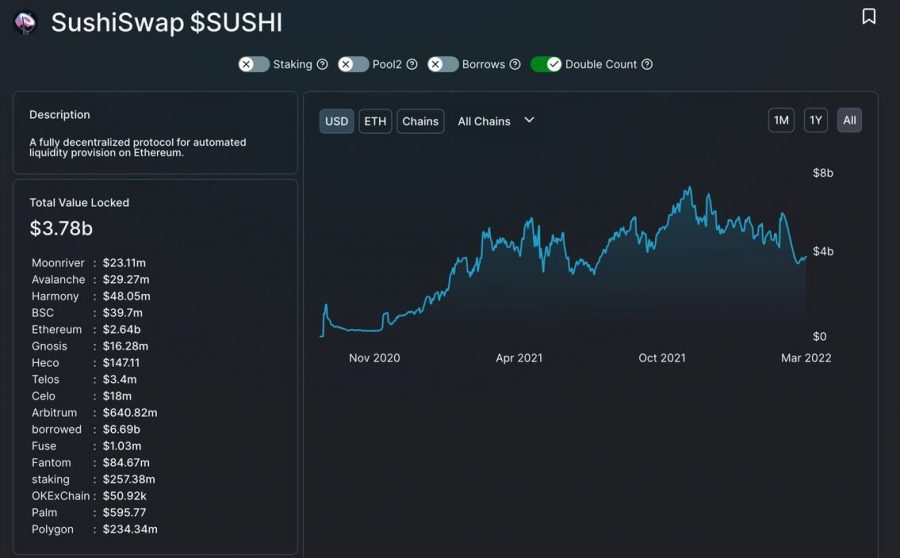The width and height of the screenshot is (900, 558).
Task: Enable the Pool2 toggle
Action: tap(353, 64)
